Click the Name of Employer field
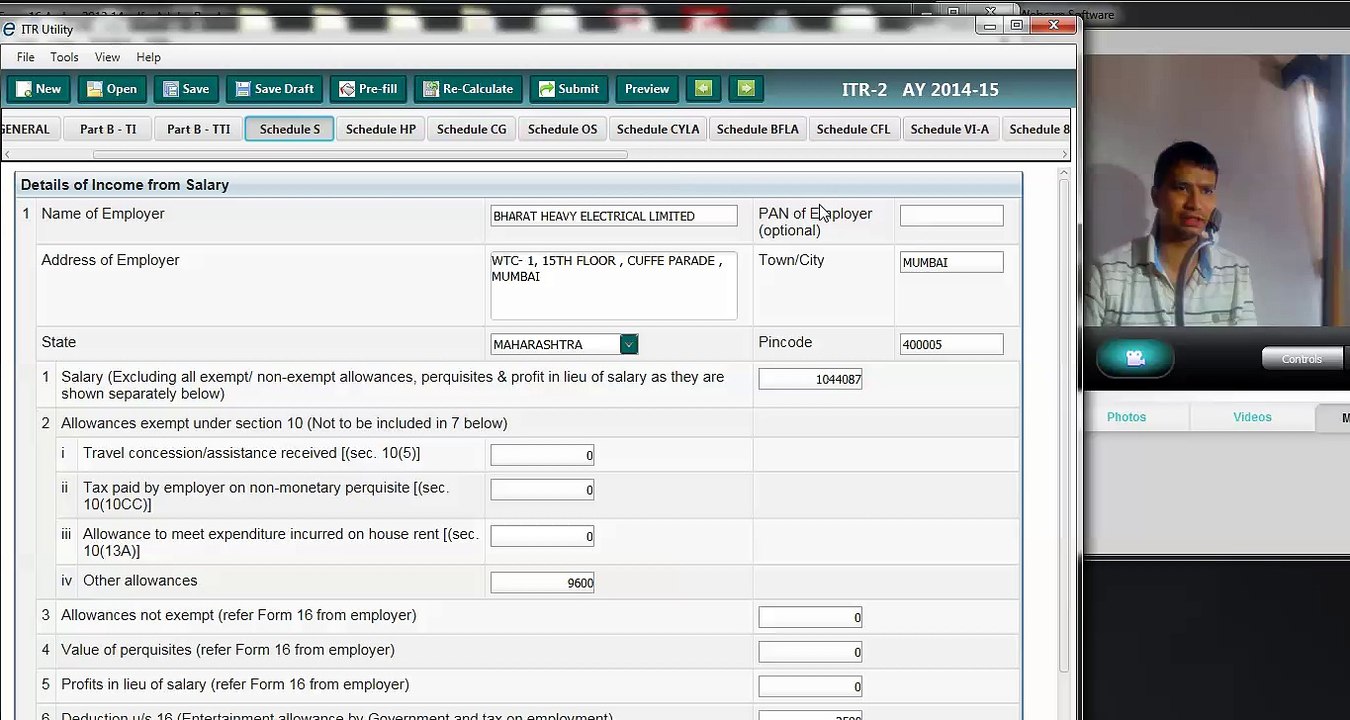 tap(613, 216)
